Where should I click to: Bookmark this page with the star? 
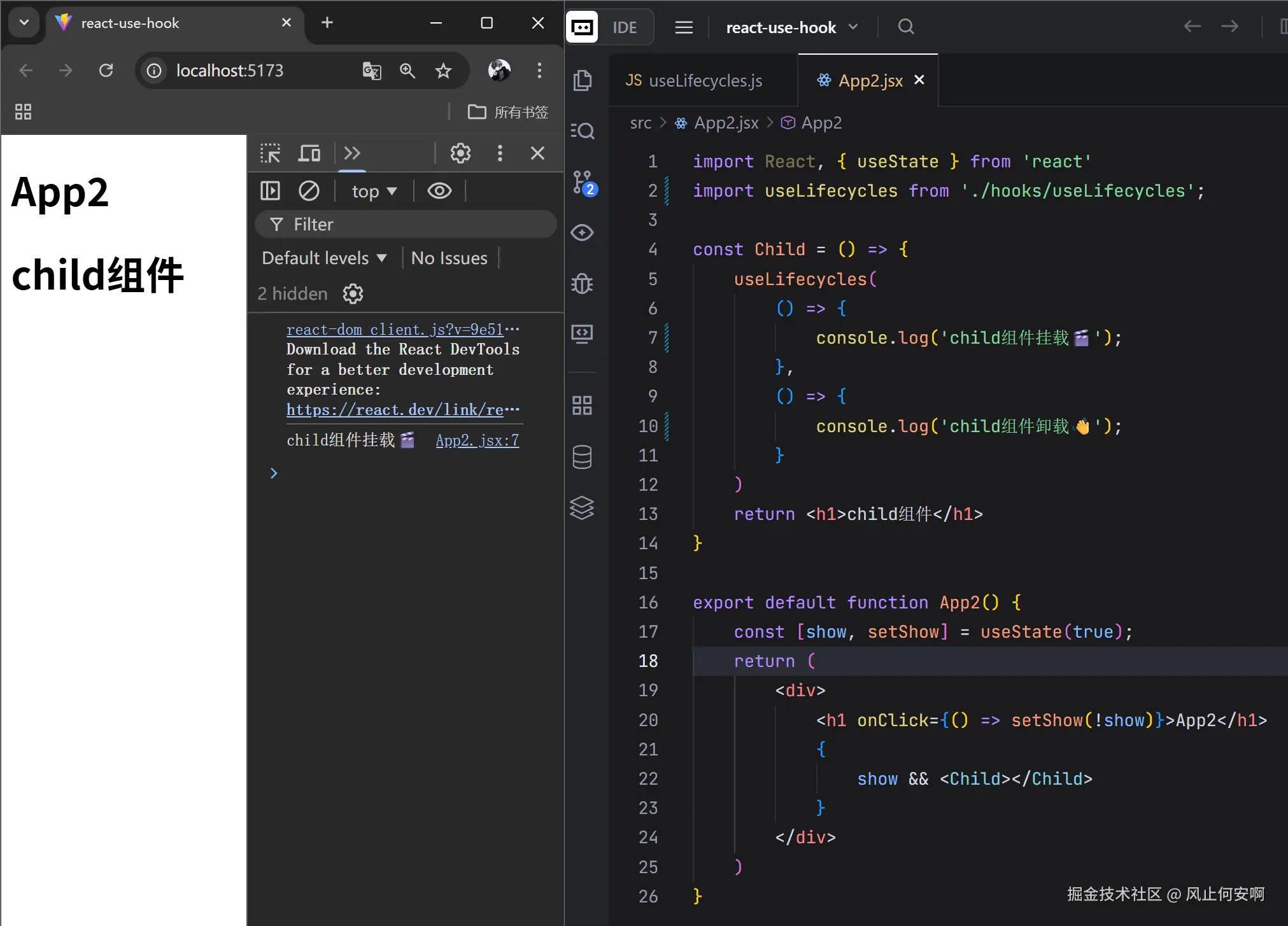tap(443, 71)
